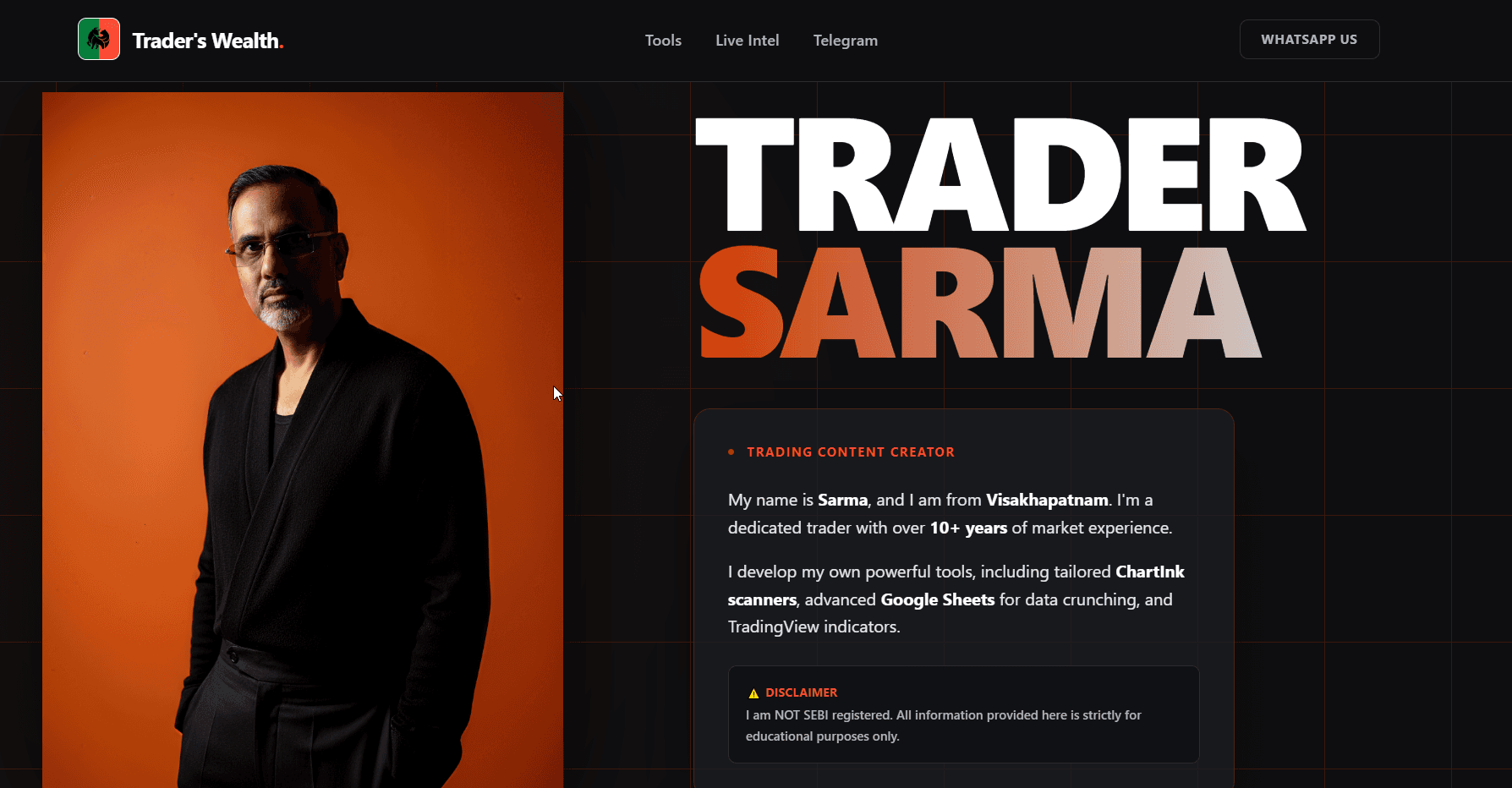Click the red period after Trader's Wealth
Screen dimensions: 1512x788
pos(282,47)
